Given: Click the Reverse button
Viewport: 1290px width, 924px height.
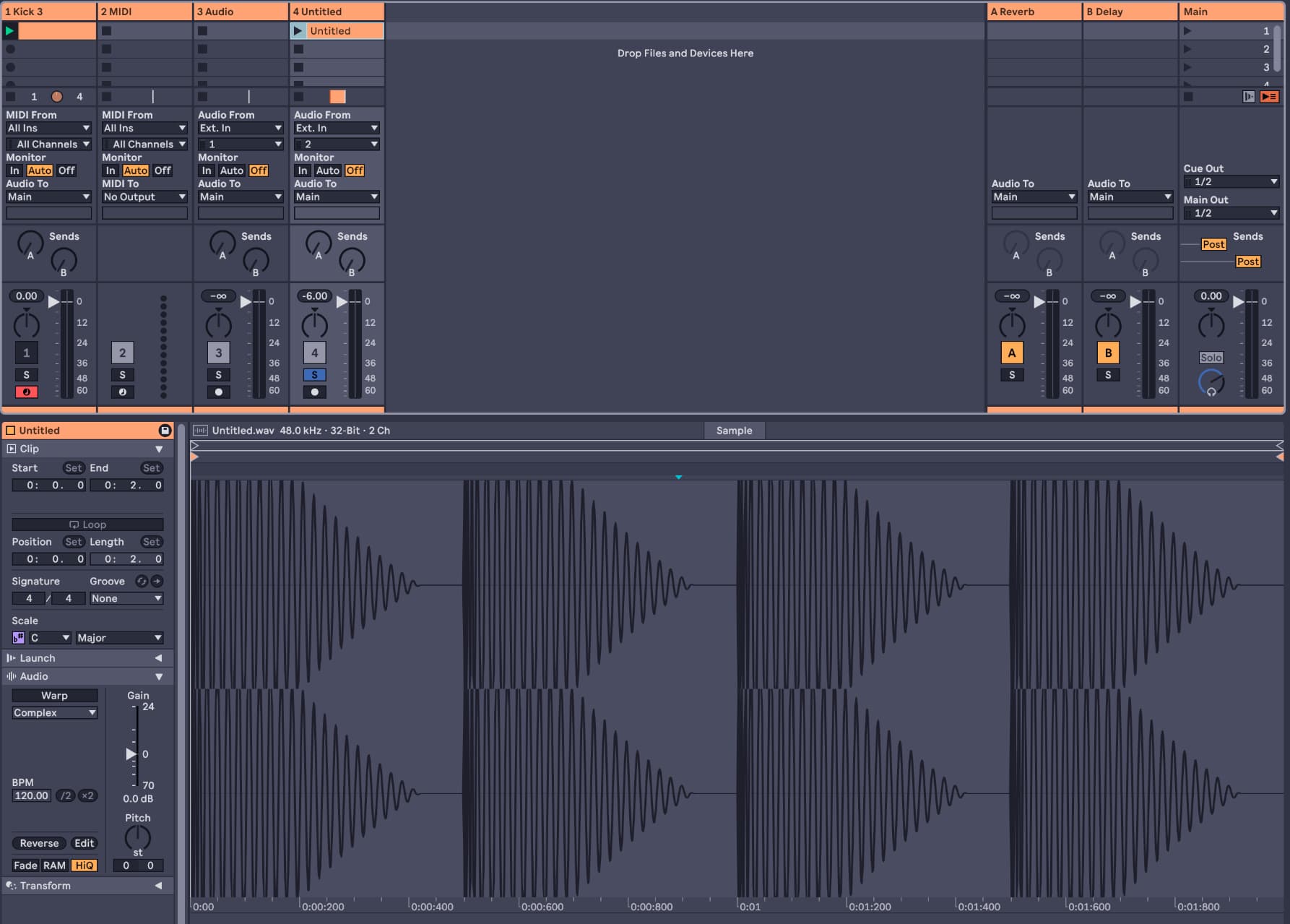Looking at the screenshot, I should pos(39,843).
